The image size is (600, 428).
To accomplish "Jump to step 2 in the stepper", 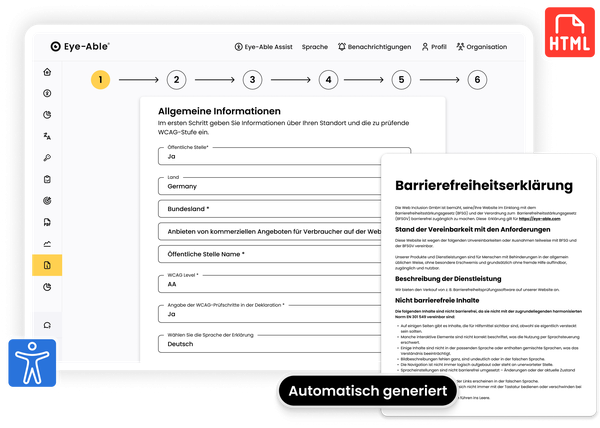I will point(176,80).
